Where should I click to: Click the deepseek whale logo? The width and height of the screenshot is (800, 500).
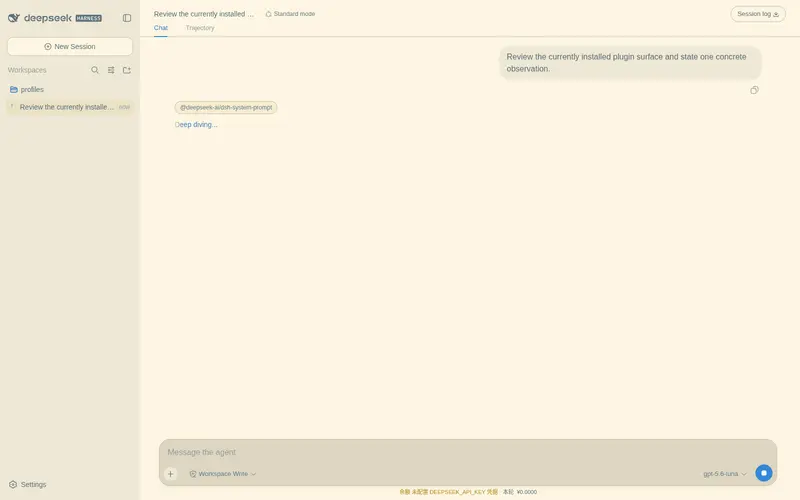point(14,18)
